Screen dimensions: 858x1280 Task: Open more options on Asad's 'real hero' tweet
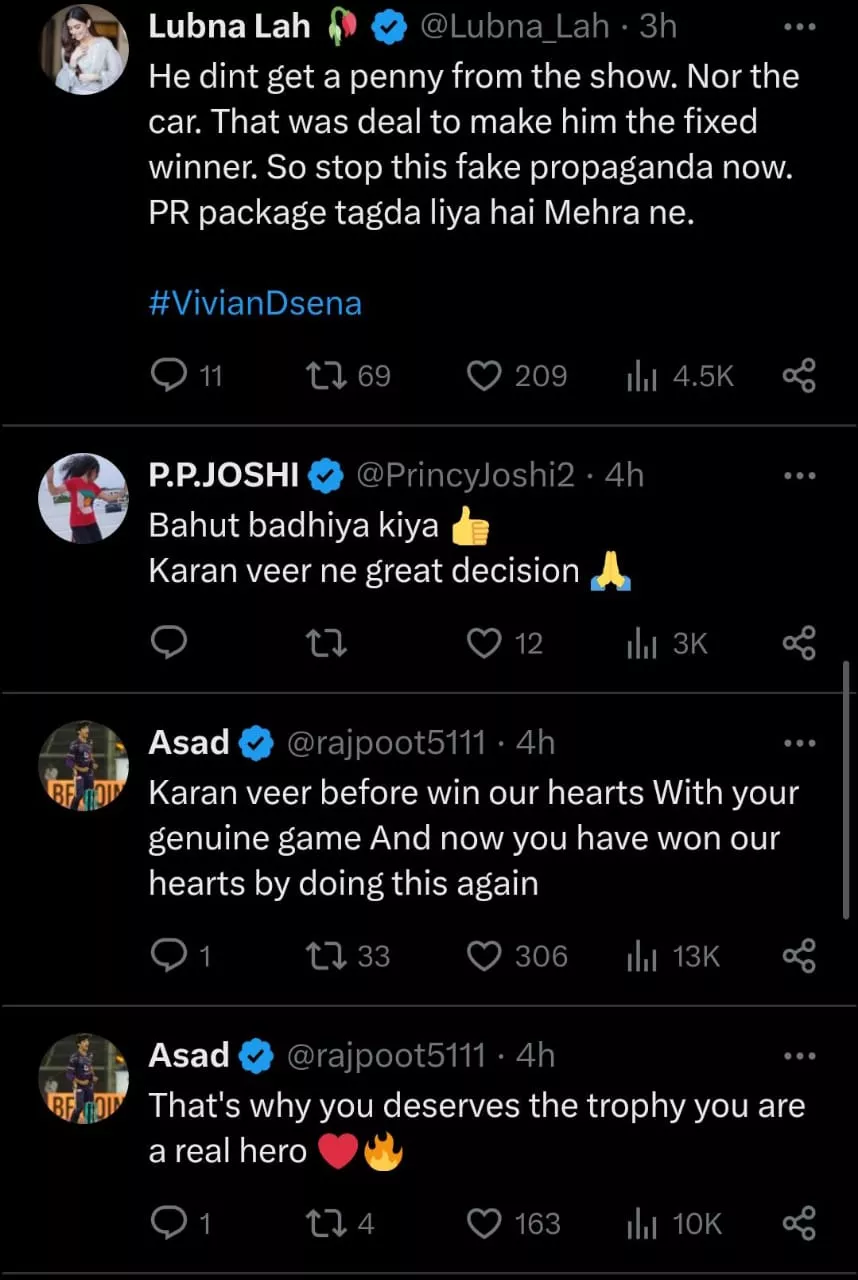pyautogui.click(x=799, y=1056)
